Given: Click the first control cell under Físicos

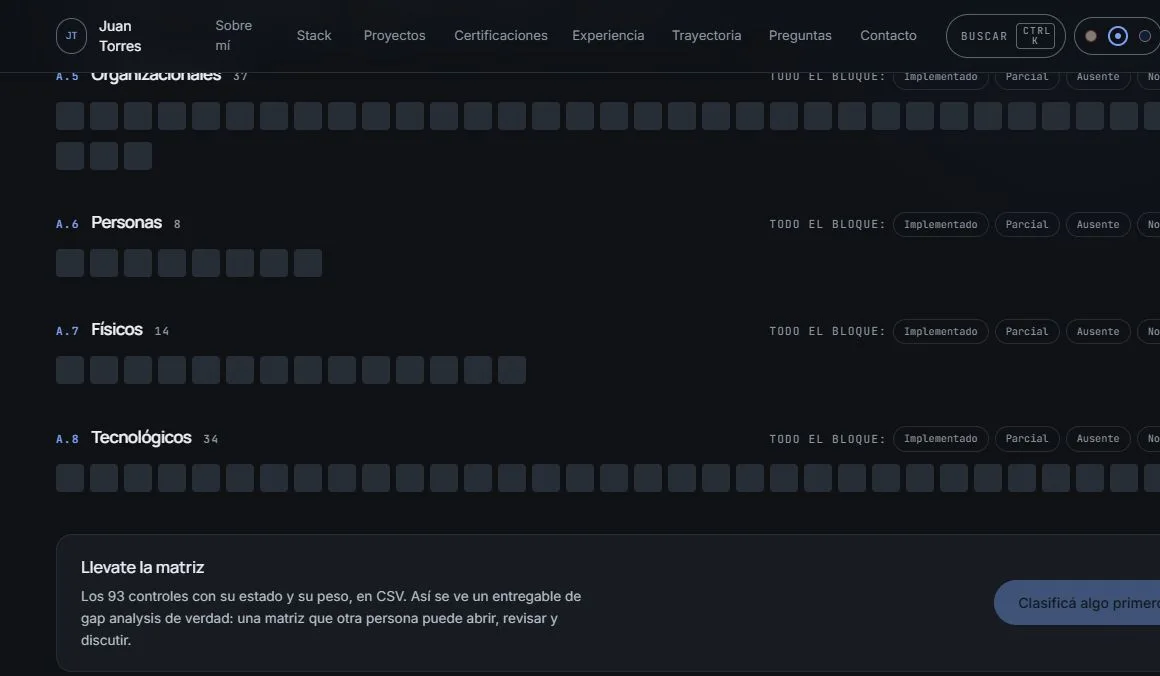Looking at the screenshot, I should [70, 370].
